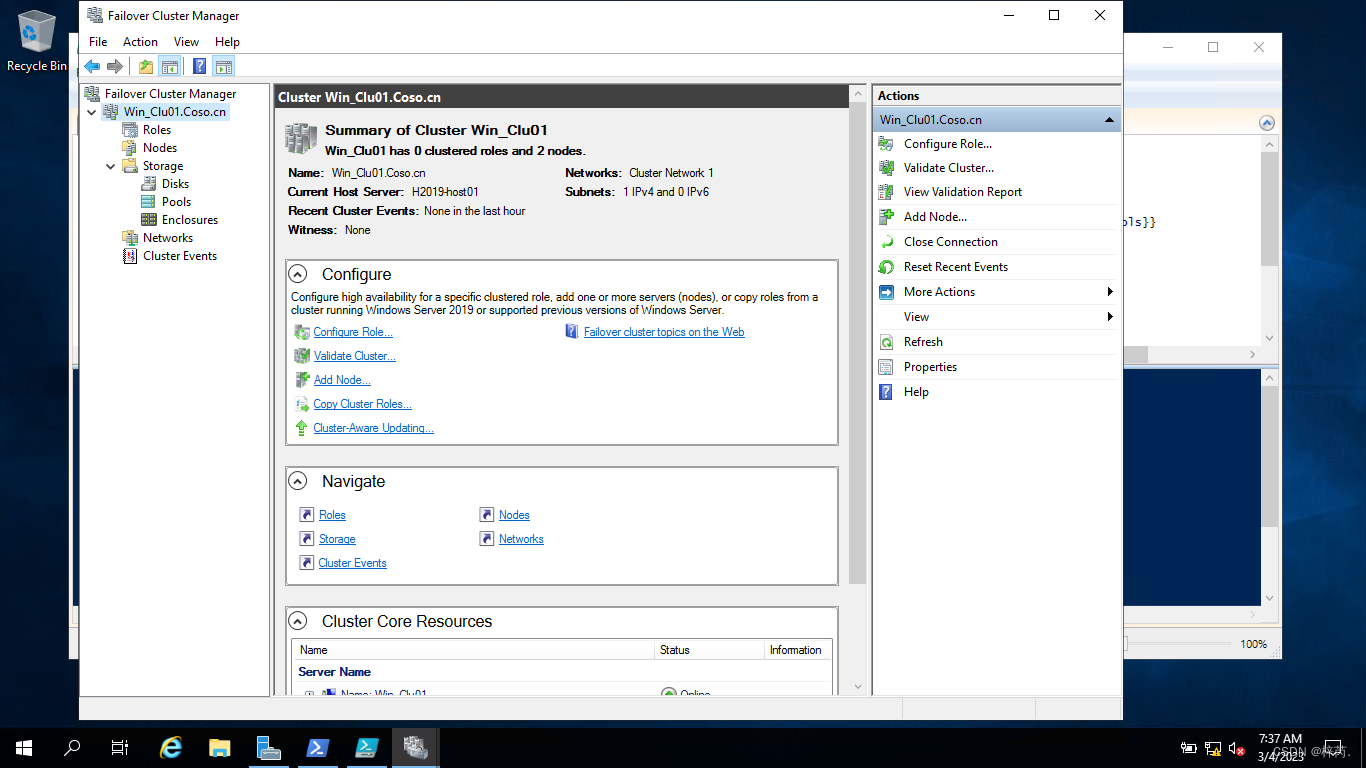Click the Name column header
This screenshot has height=768, width=1366.
[x=473, y=650]
